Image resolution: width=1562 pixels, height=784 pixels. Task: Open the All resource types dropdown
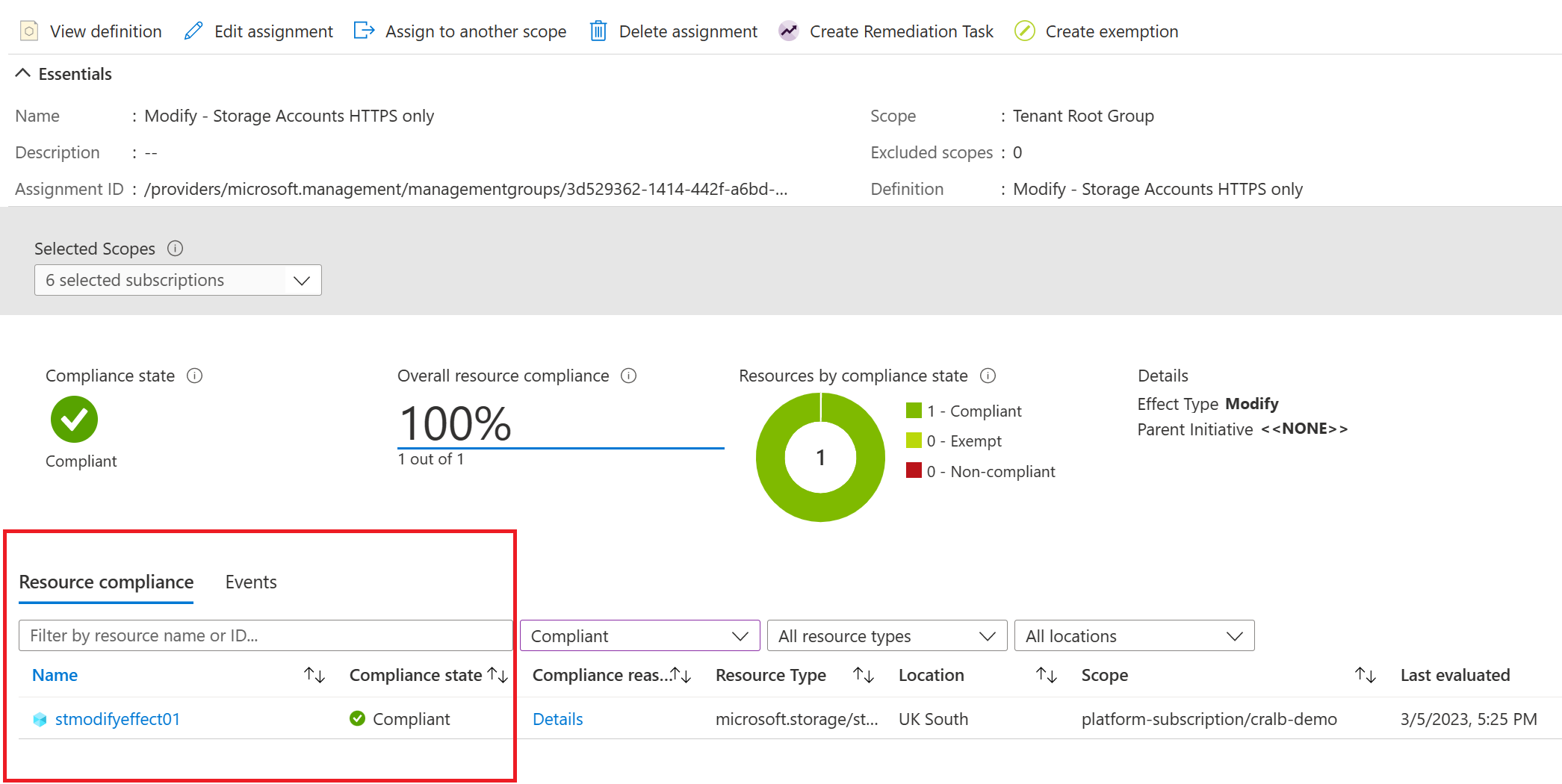click(887, 635)
